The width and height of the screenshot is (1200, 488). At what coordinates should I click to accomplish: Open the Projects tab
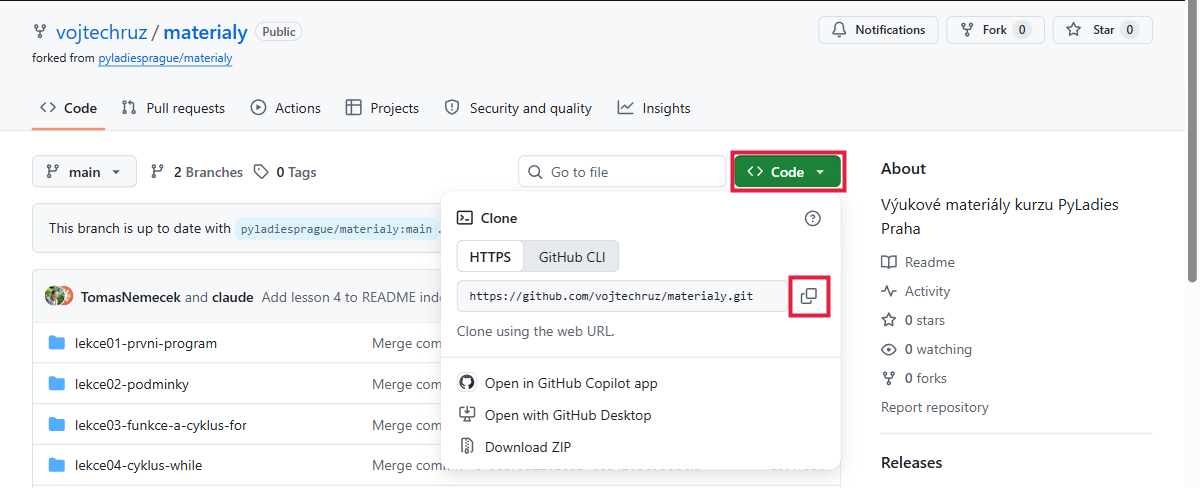382,108
